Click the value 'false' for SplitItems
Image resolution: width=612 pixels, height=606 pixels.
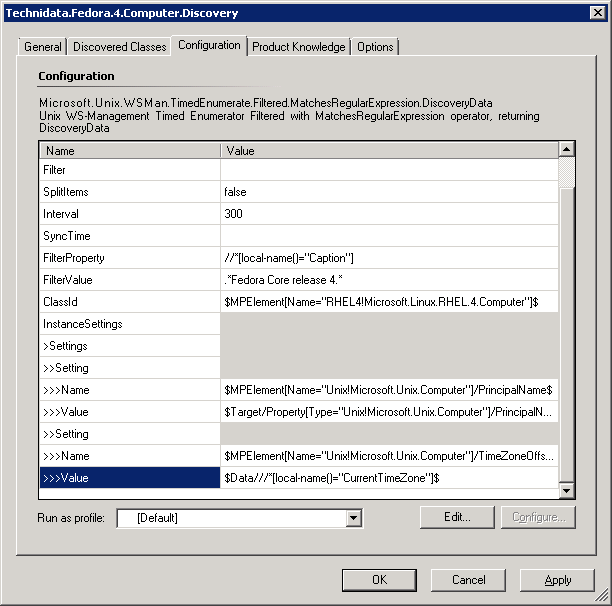235,192
